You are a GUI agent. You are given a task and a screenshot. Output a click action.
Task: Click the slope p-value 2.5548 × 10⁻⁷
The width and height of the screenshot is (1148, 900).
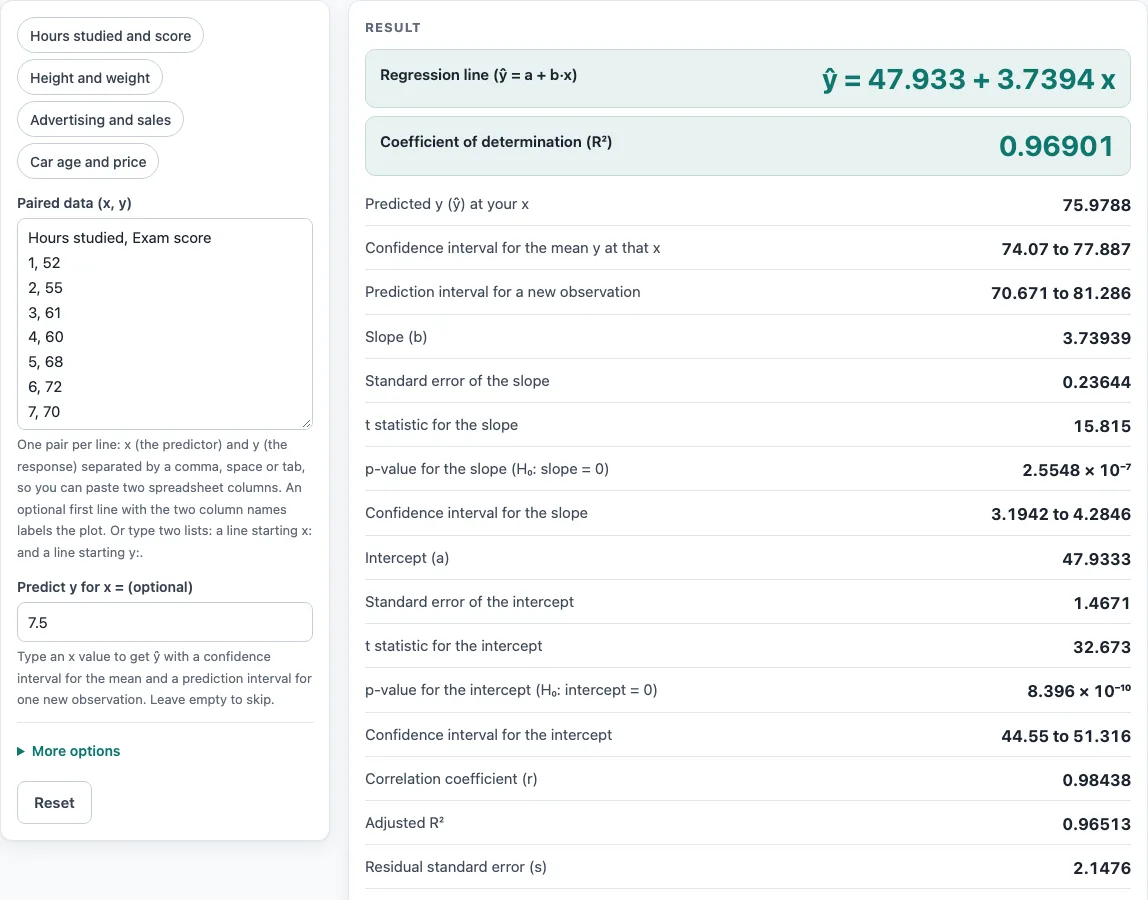coord(1076,469)
